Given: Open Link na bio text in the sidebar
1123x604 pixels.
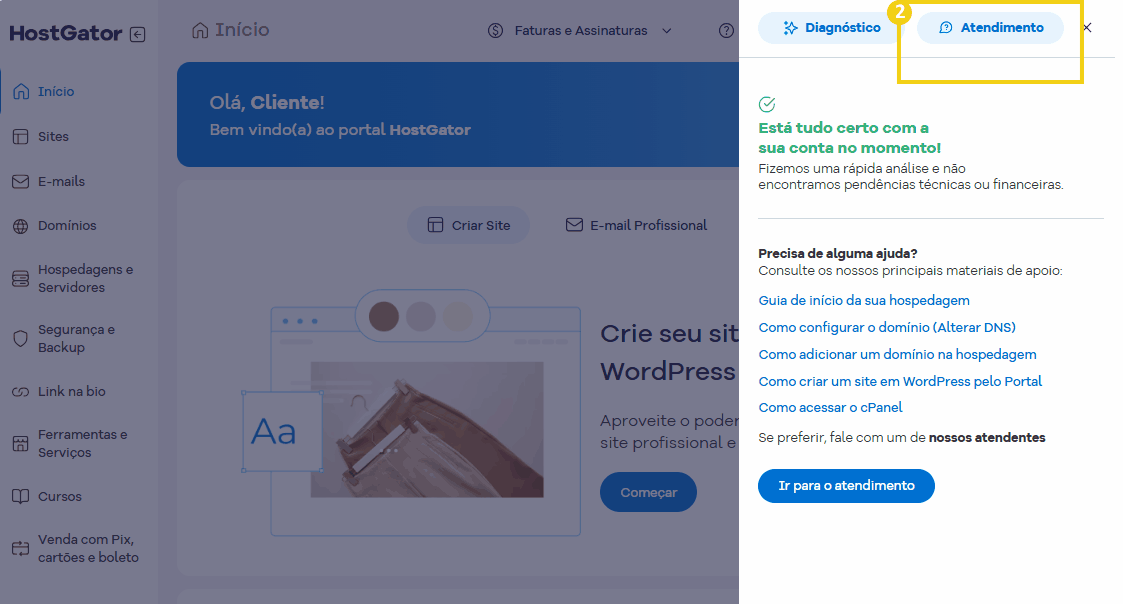Looking at the screenshot, I should coord(72,392).
